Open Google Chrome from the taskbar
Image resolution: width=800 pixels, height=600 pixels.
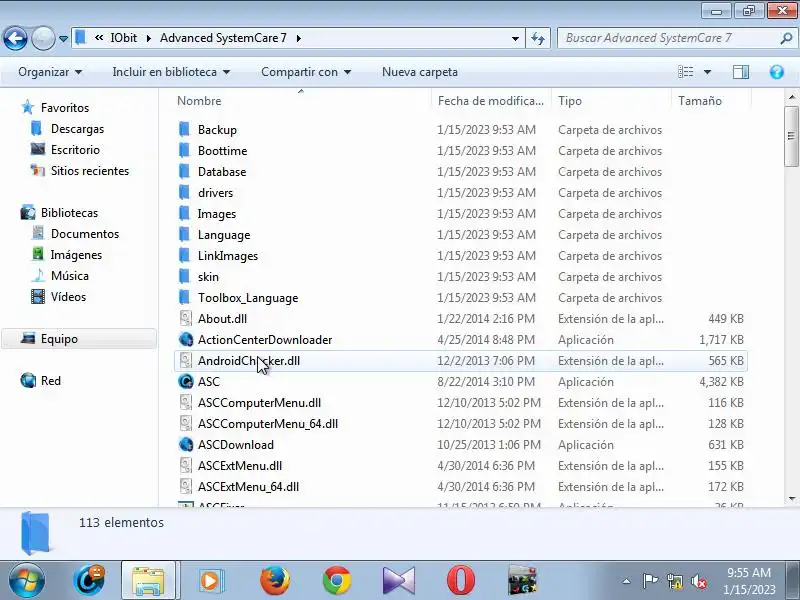337,580
